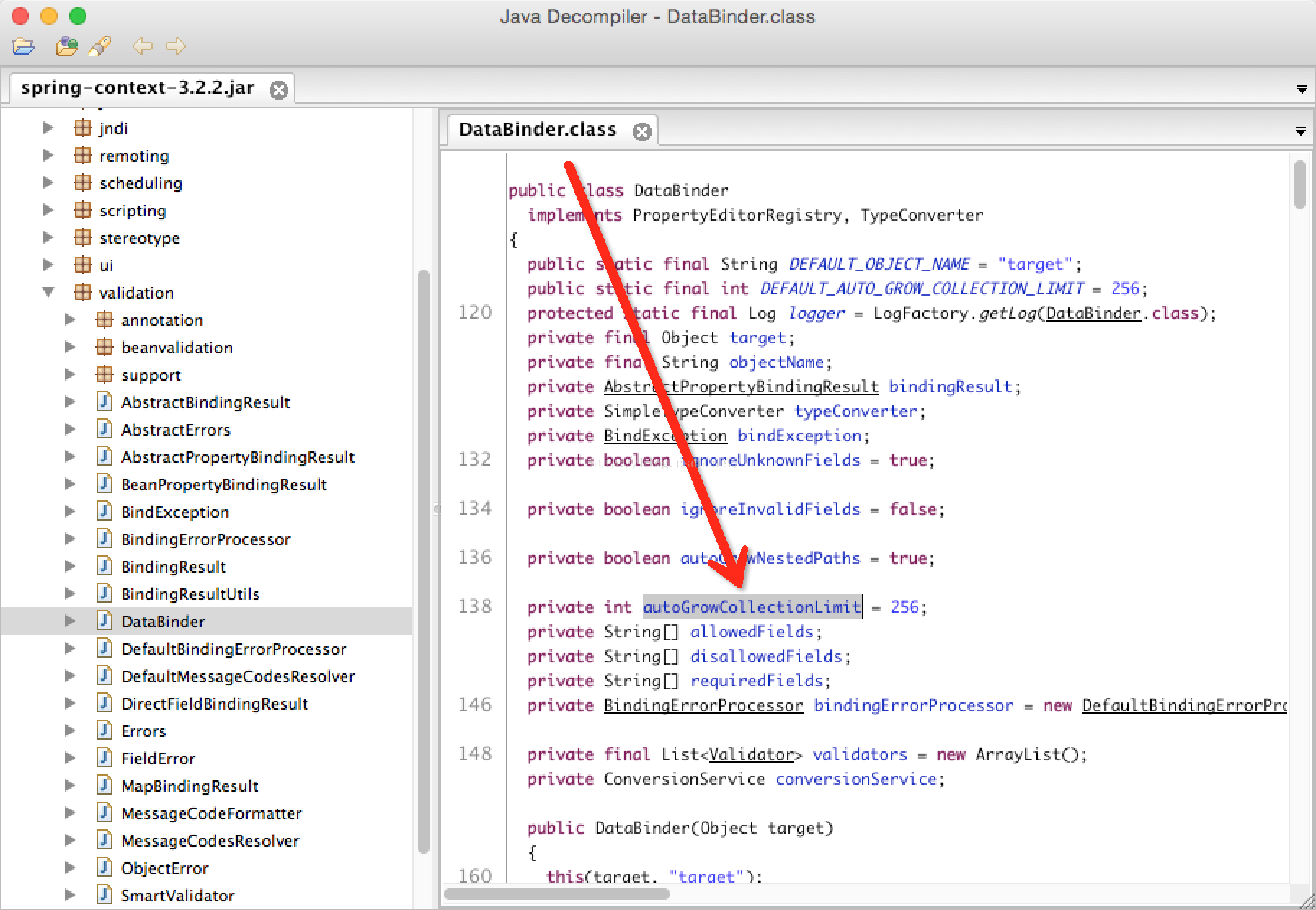Click the Open File folder toolbar icon
The width and height of the screenshot is (1316, 910).
coord(23,47)
